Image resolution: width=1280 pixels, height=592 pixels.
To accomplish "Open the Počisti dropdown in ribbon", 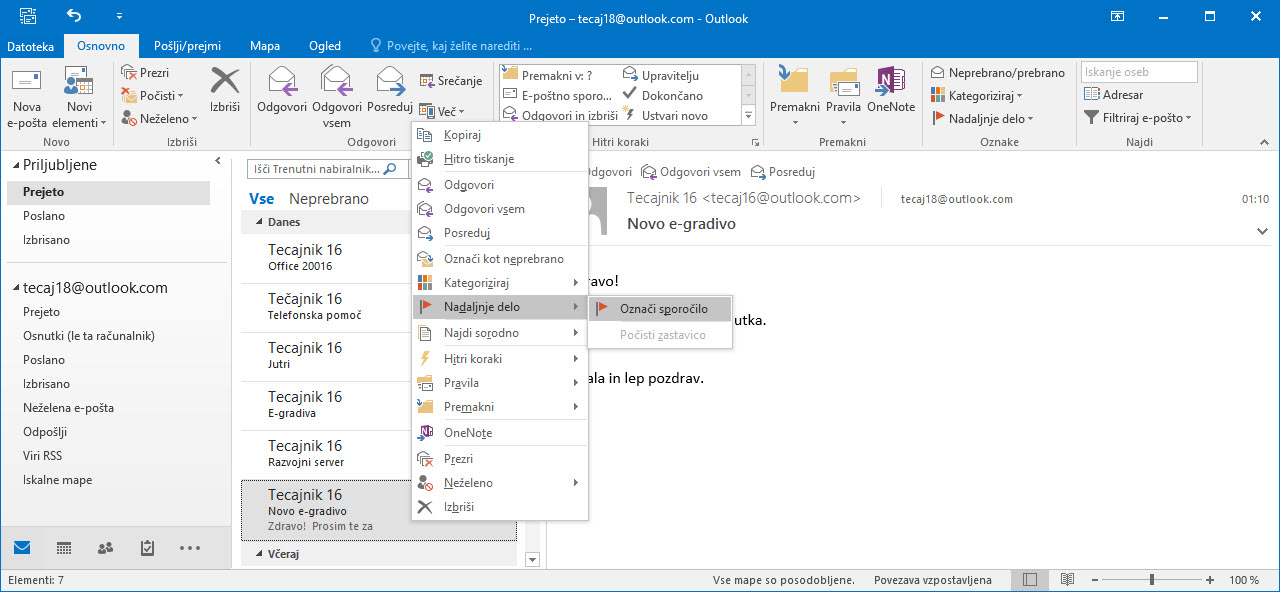I will [x=154, y=95].
